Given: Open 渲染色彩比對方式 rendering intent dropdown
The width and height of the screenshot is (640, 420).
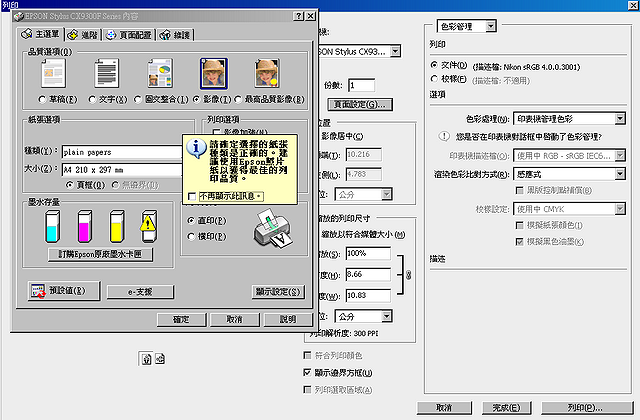Looking at the screenshot, I should click(x=569, y=174).
